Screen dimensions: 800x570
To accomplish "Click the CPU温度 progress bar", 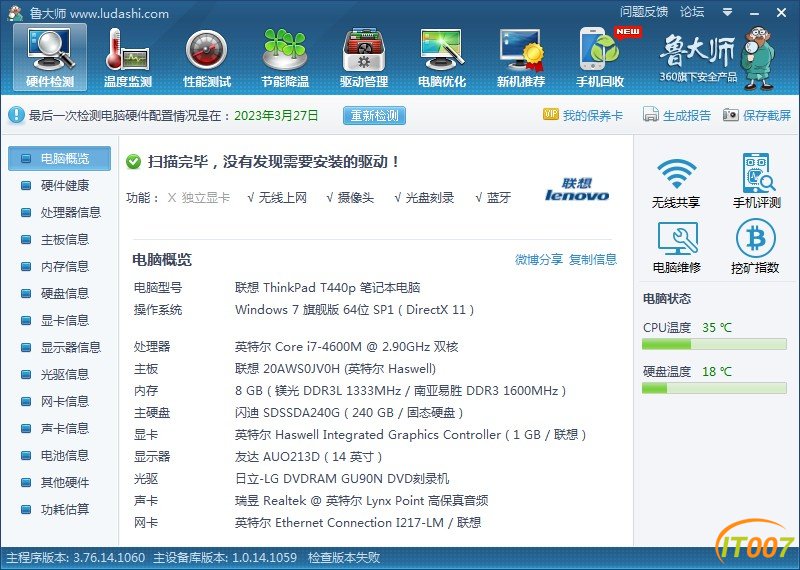I will [714, 344].
